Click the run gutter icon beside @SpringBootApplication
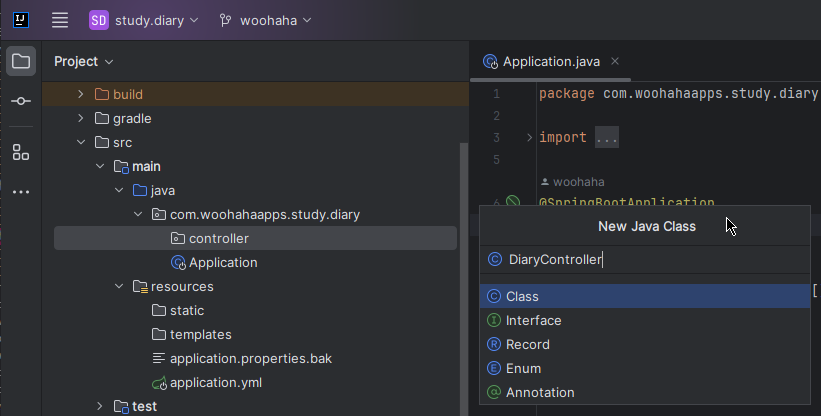821x416 pixels. (x=513, y=203)
